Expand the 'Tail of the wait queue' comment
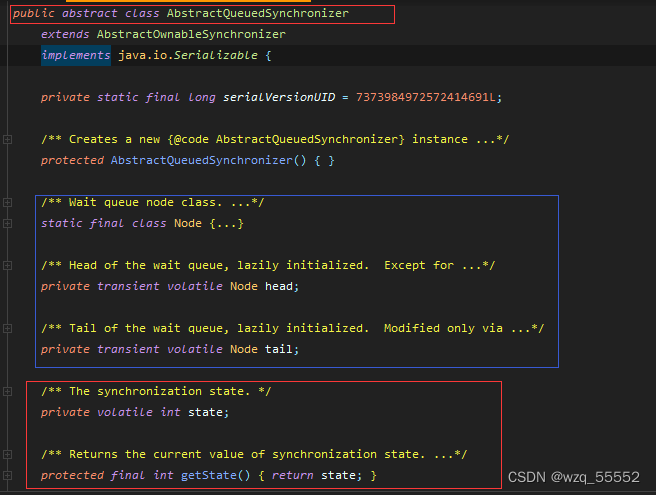Viewport: 656px width, 495px height. tap(8, 328)
